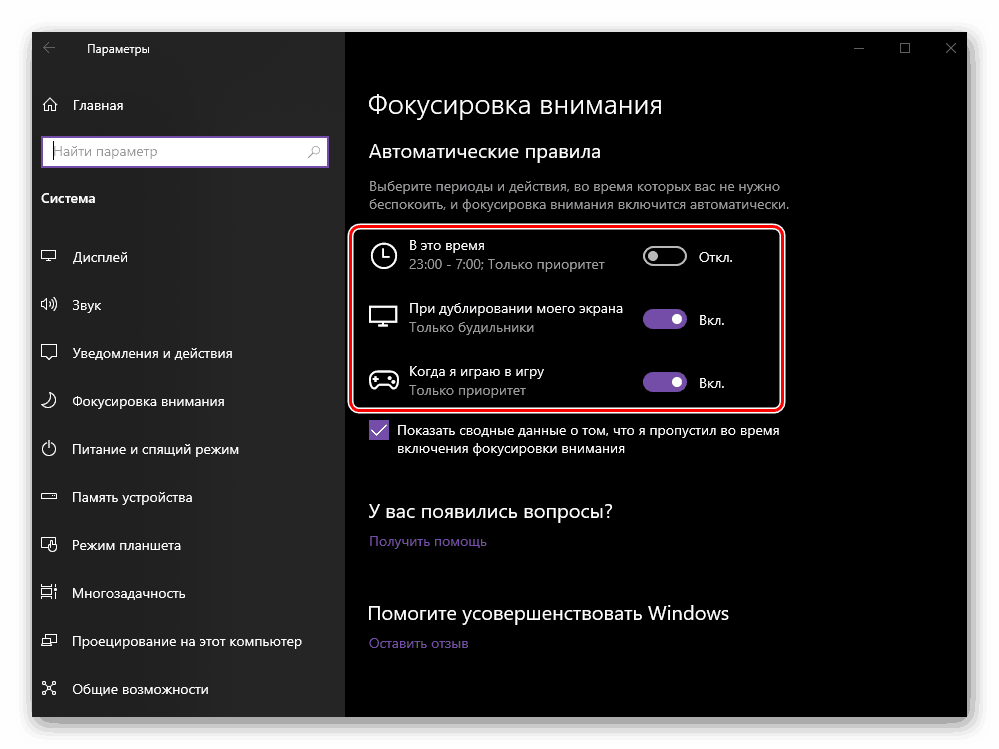Select Проецирование на этот компьютер

tap(186, 641)
